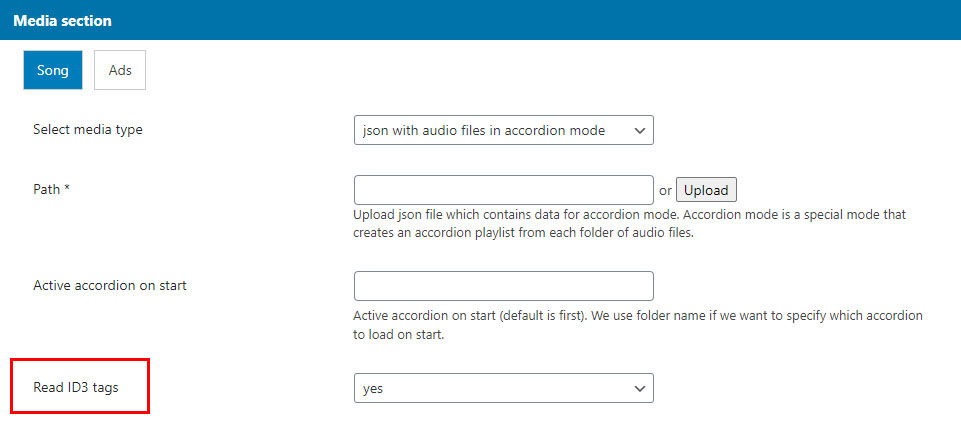This screenshot has height=432, width=961.
Task: Click the asterisk next to Path
Action: 66,188
